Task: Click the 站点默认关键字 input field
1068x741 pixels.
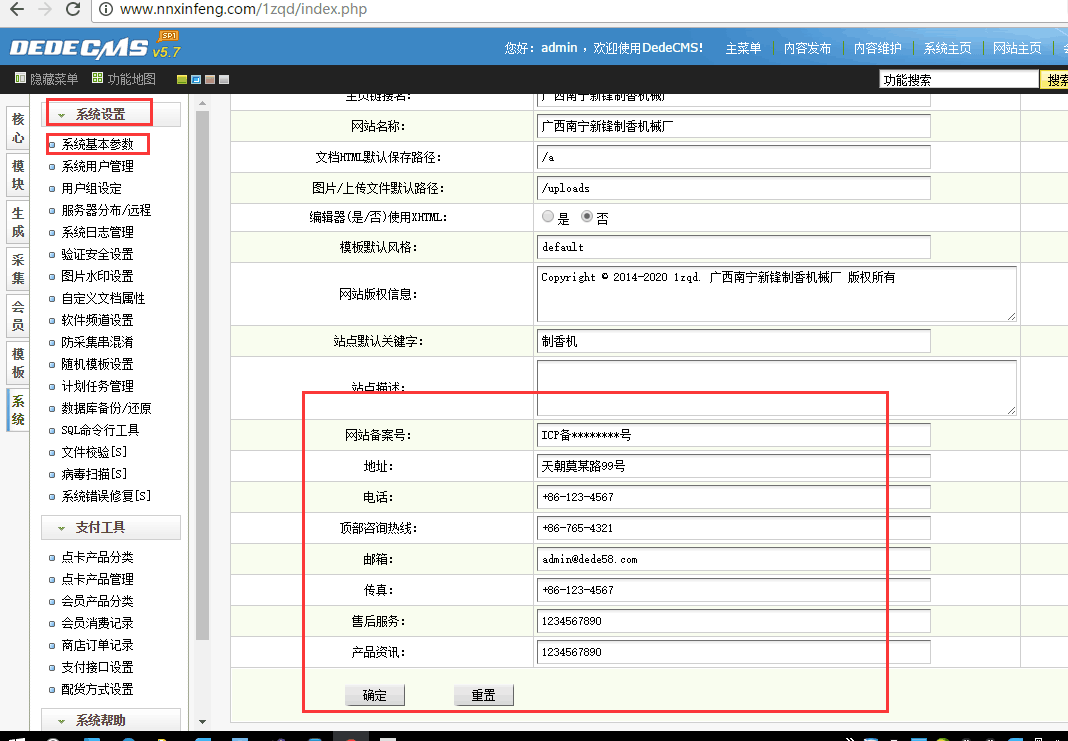Action: coord(734,341)
